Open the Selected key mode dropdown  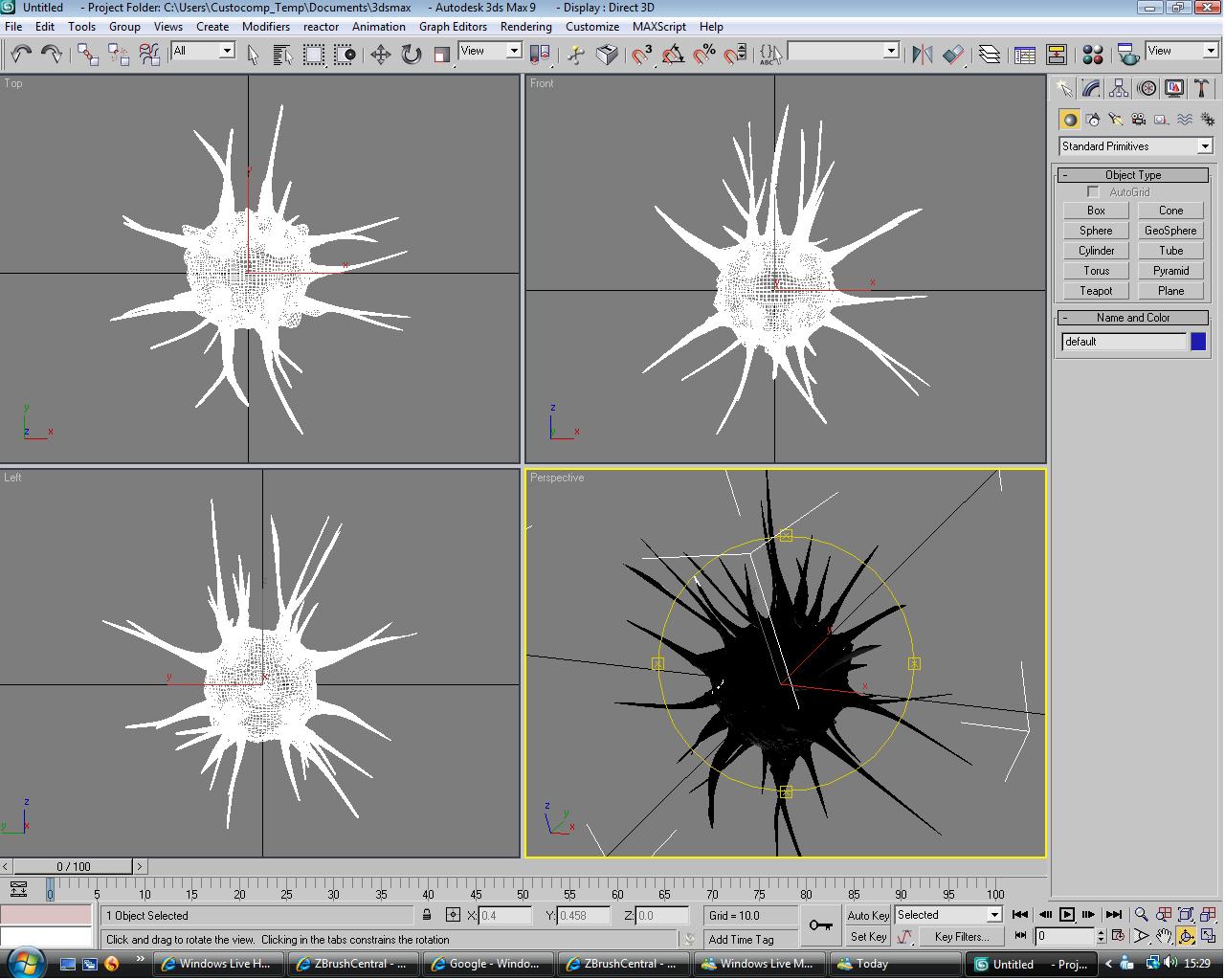[948, 915]
